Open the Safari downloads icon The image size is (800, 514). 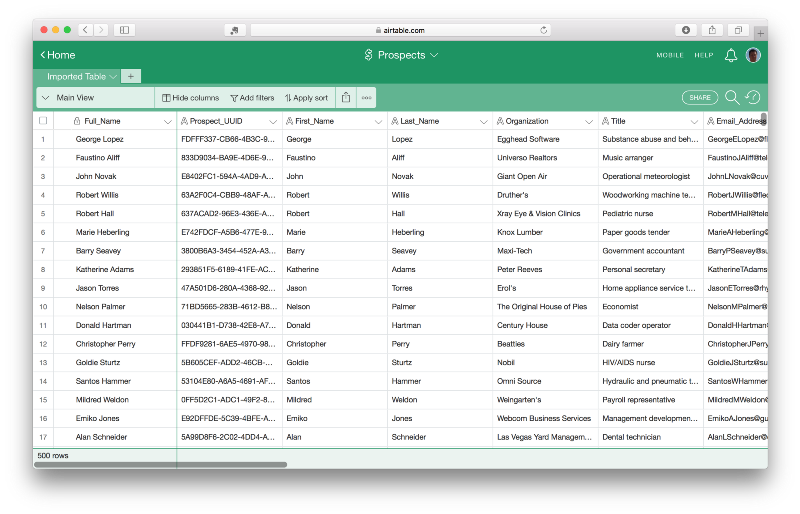(x=686, y=30)
